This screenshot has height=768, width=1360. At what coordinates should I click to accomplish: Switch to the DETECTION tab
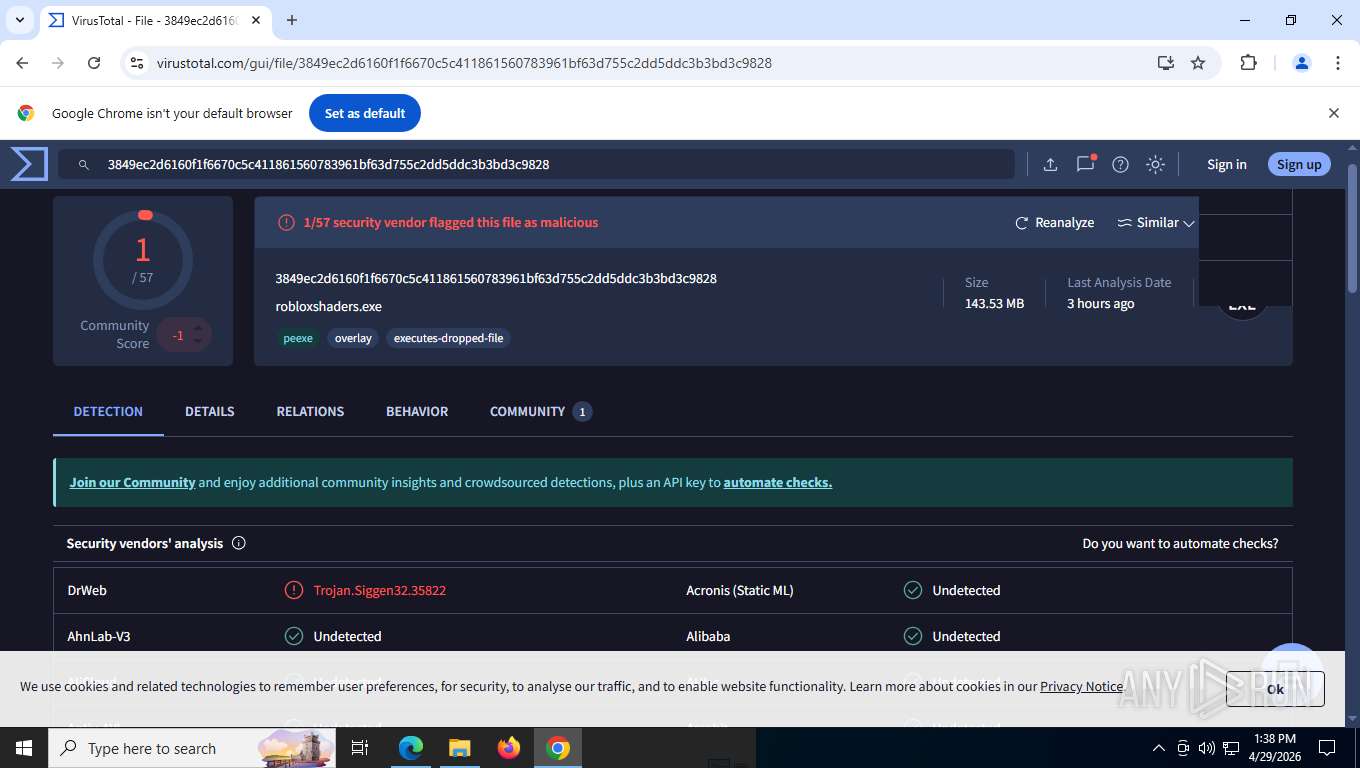click(108, 411)
